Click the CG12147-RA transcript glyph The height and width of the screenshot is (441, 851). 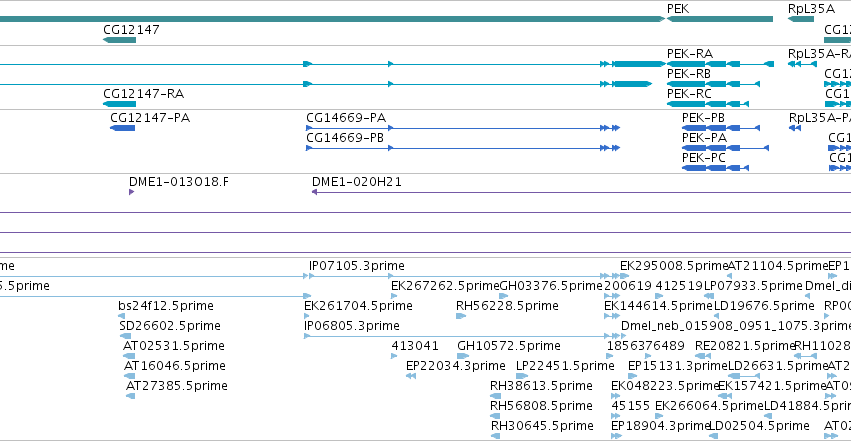[119, 104]
